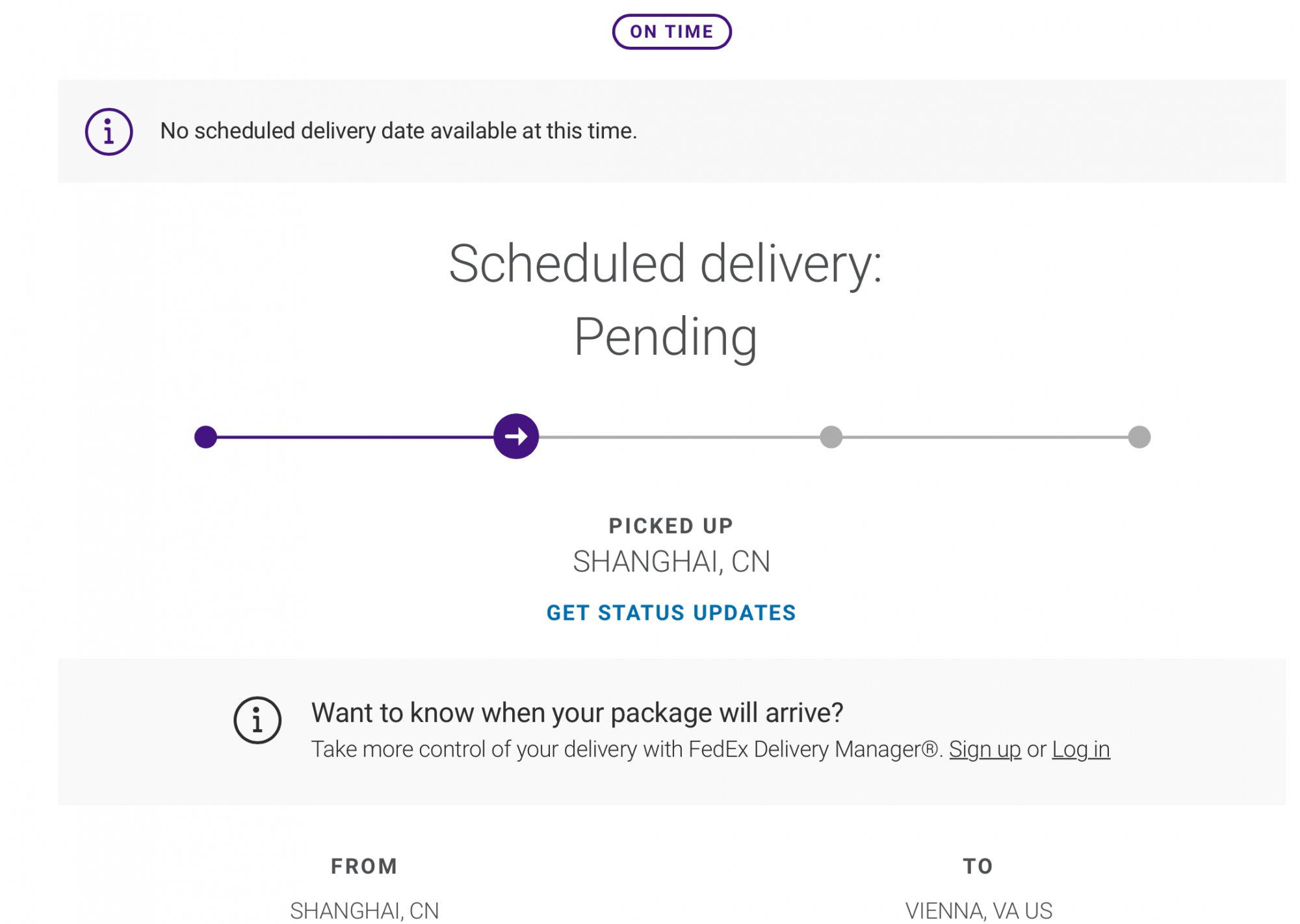
Task: Follow the Sign up link
Action: pos(985,749)
